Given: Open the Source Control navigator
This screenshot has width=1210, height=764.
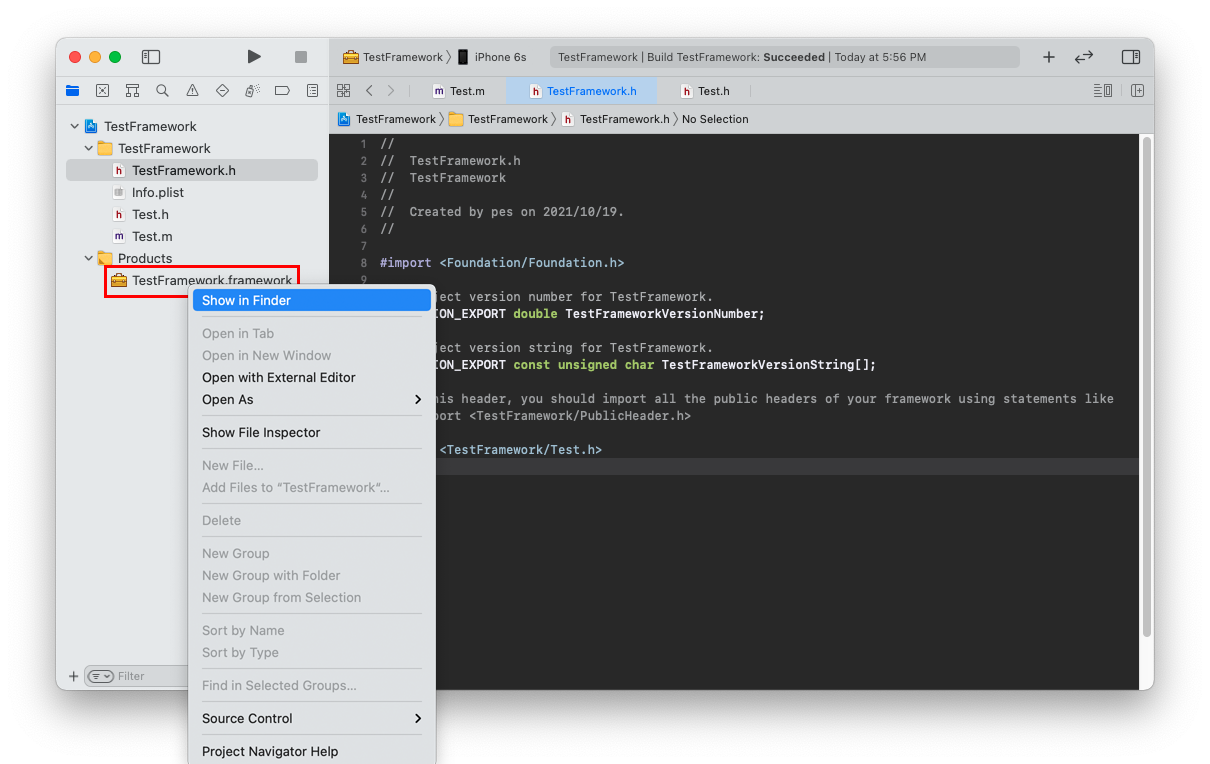Looking at the screenshot, I should [x=102, y=91].
